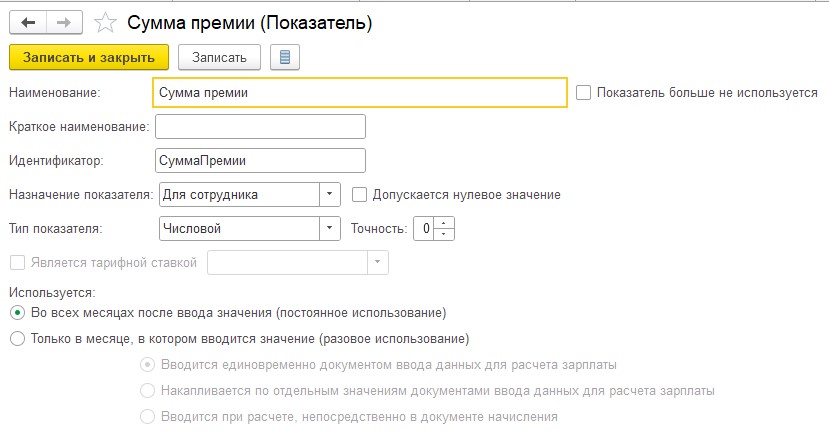This screenshot has height=439, width=829.
Task: Expand the tariff rate dropdown arrow
Action: coord(378,262)
